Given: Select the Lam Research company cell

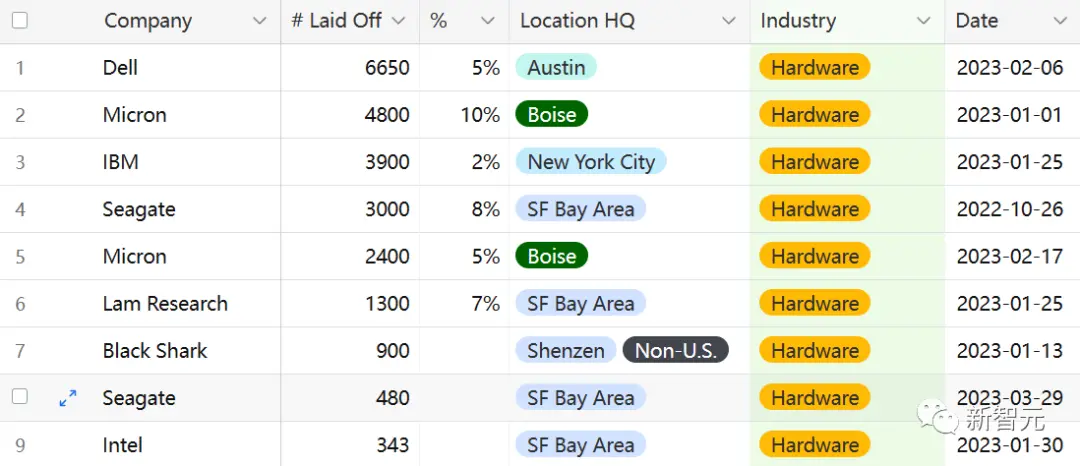Looking at the screenshot, I should tap(187, 304).
